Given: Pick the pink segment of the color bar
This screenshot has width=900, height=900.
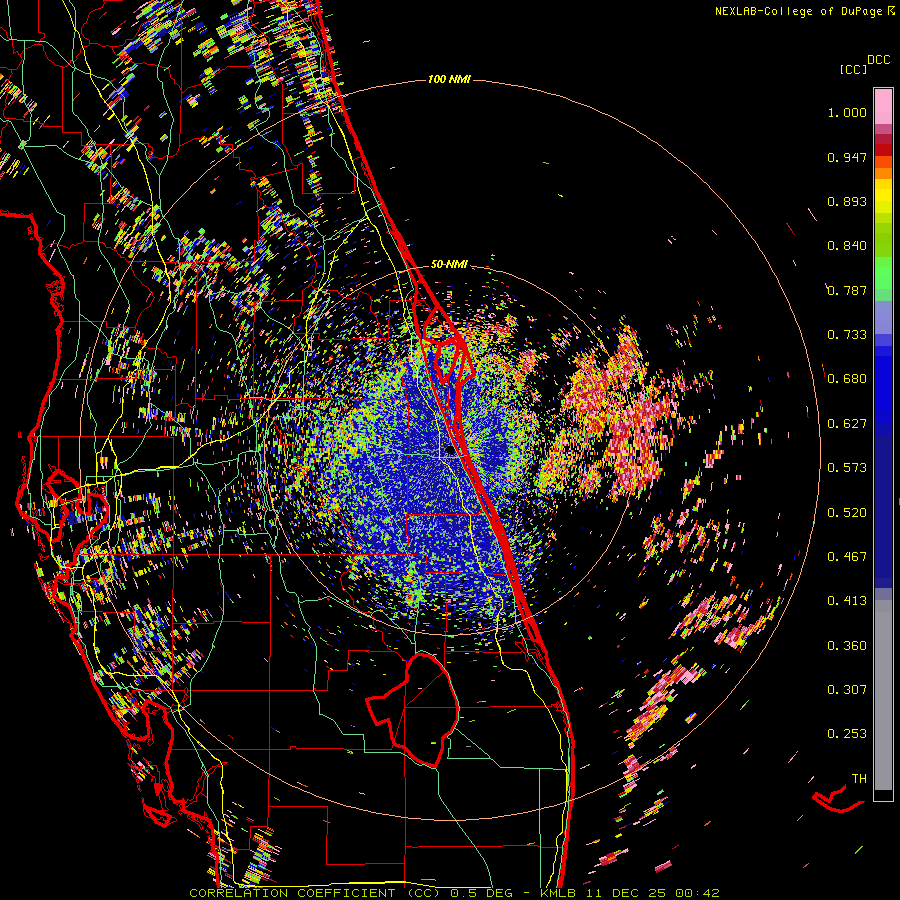Looking at the screenshot, I should [883, 106].
